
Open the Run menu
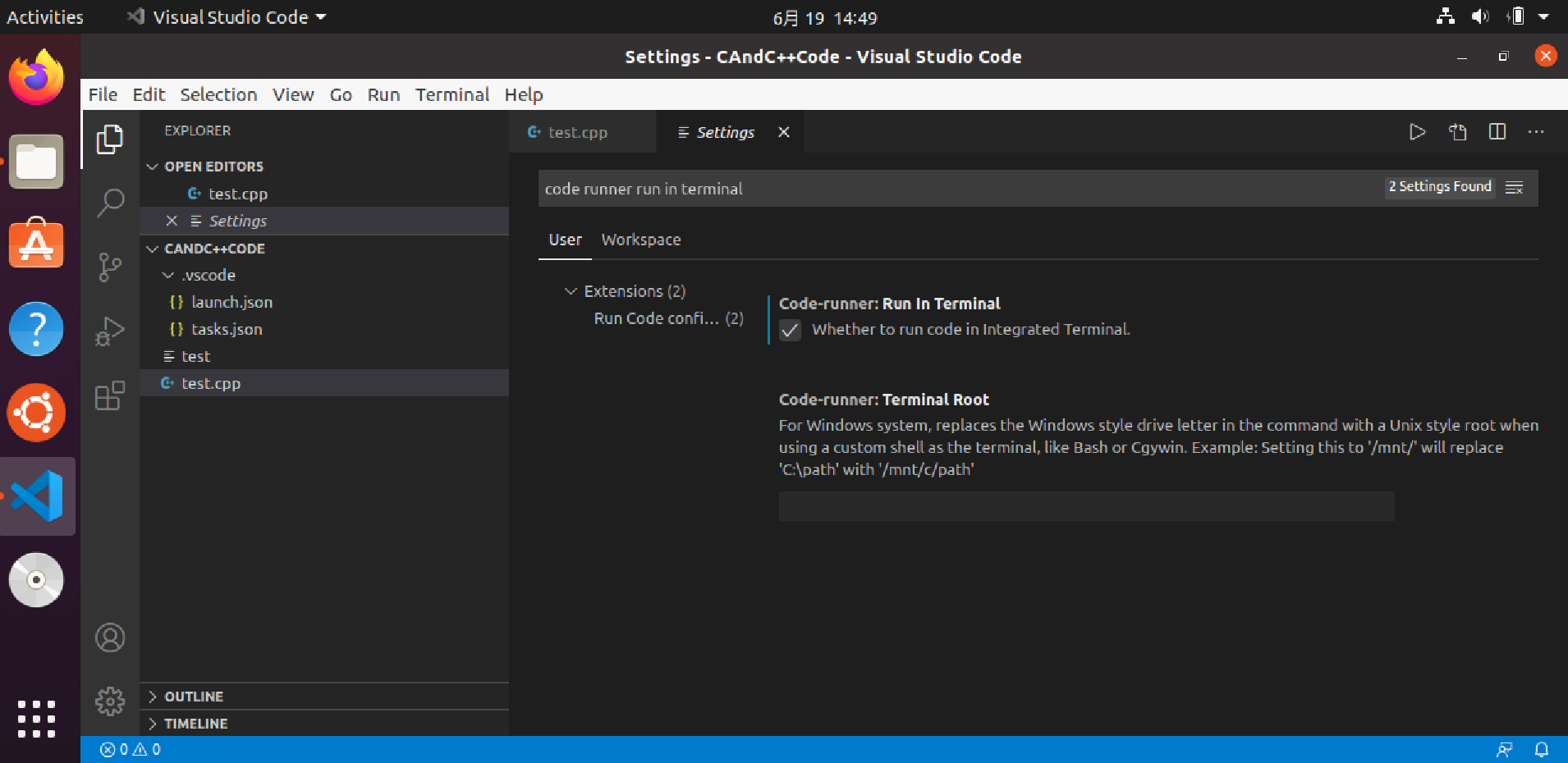click(x=383, y=94)
